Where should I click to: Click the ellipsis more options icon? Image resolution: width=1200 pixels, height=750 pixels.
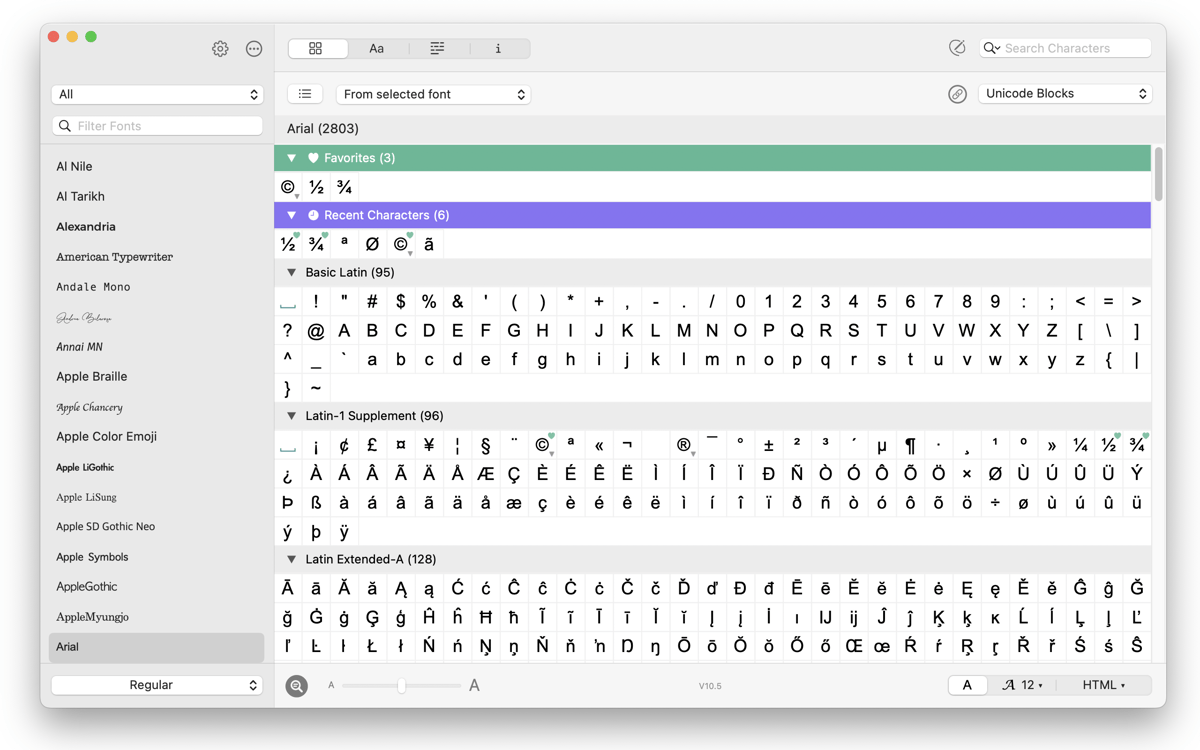pyautogui.click(x=254, y=49)
